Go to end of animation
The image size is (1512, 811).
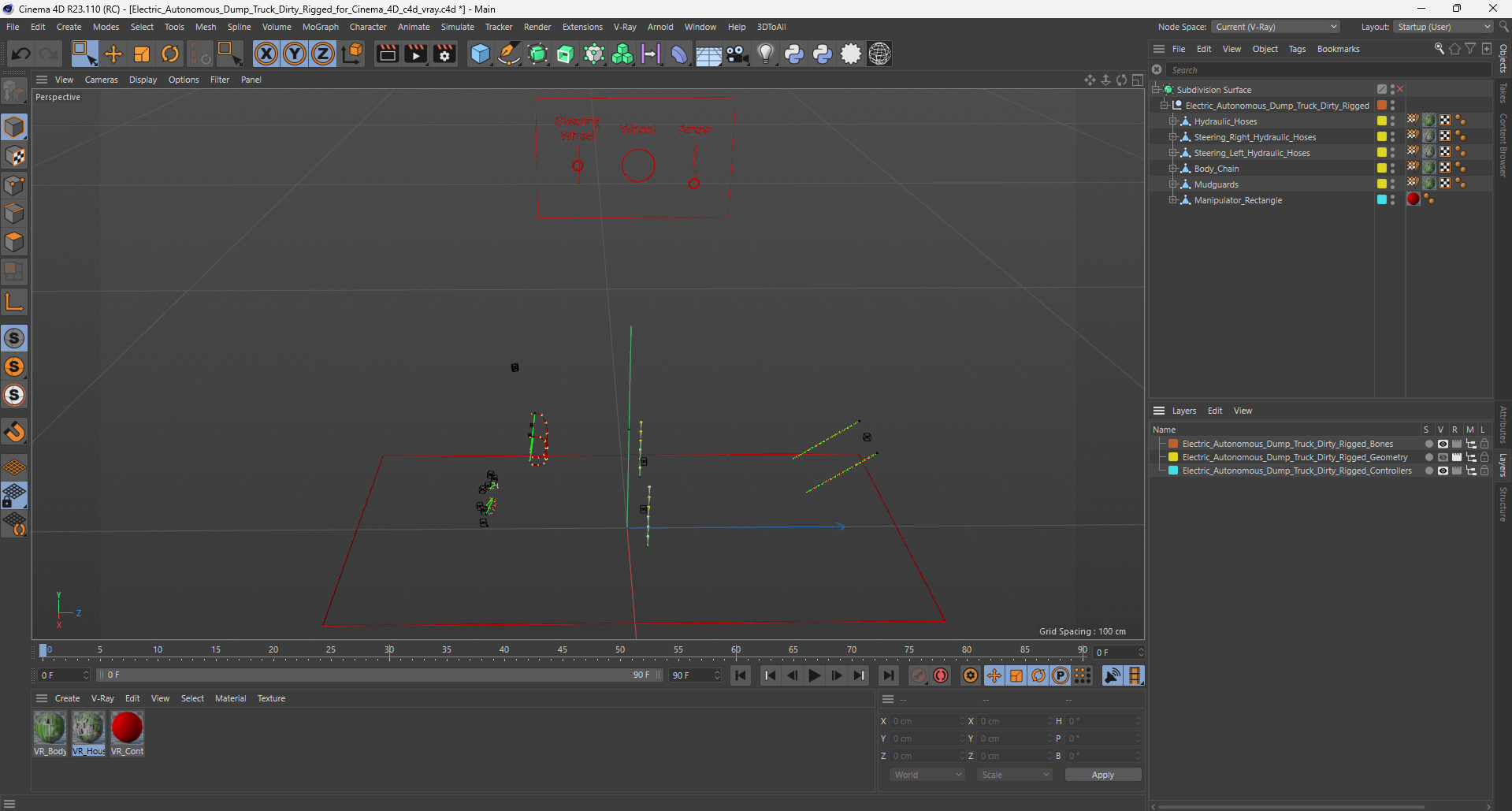point(889,675)
